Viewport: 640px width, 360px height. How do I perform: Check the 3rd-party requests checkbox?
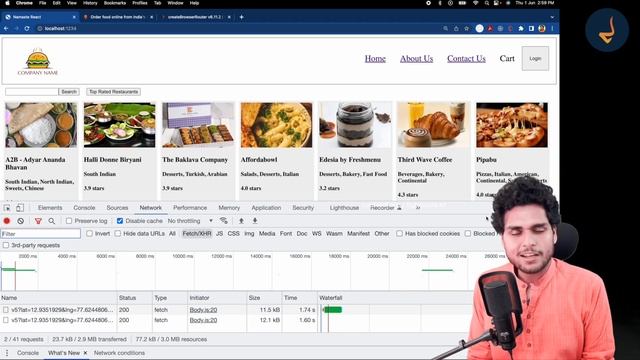click(6, 245)
